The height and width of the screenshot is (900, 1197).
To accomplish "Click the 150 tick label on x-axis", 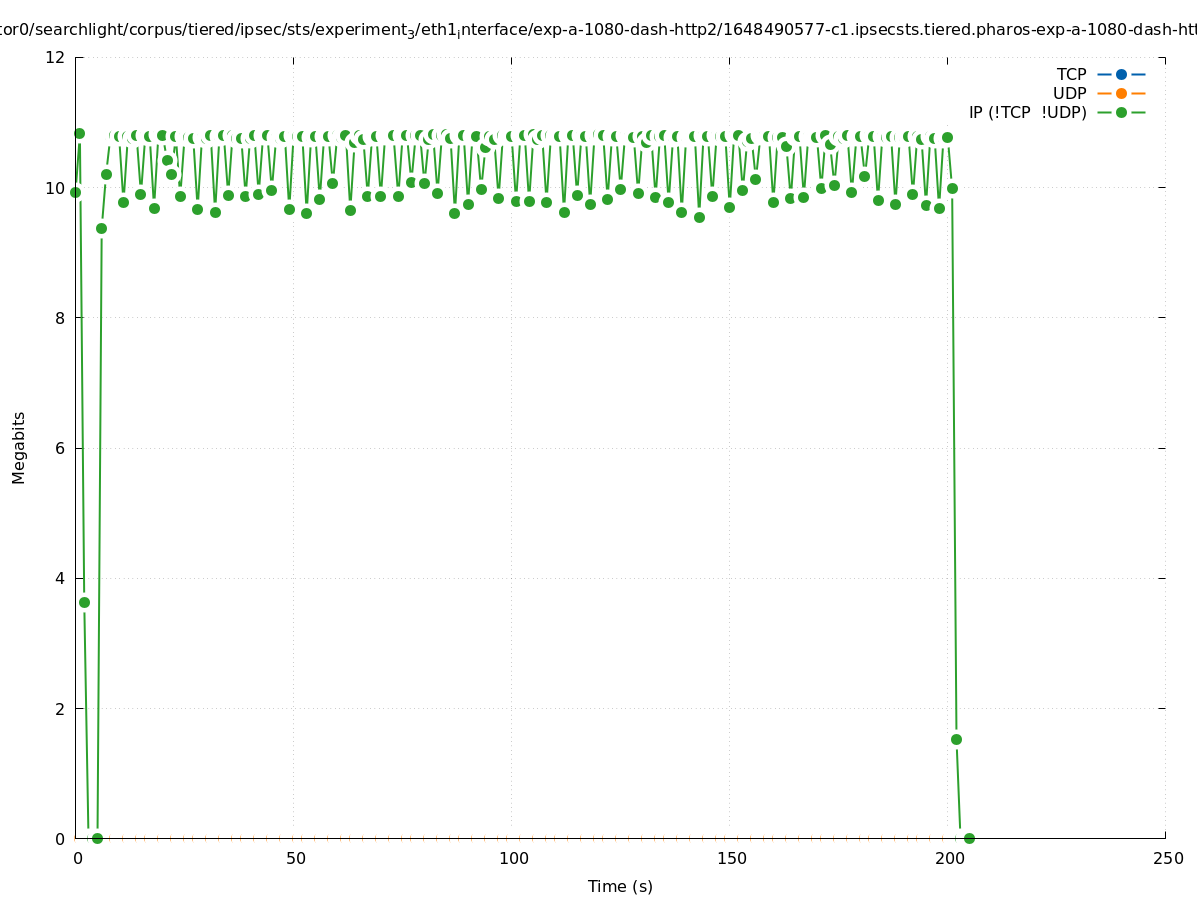I will pyautogui.click(x=731, y=858).
